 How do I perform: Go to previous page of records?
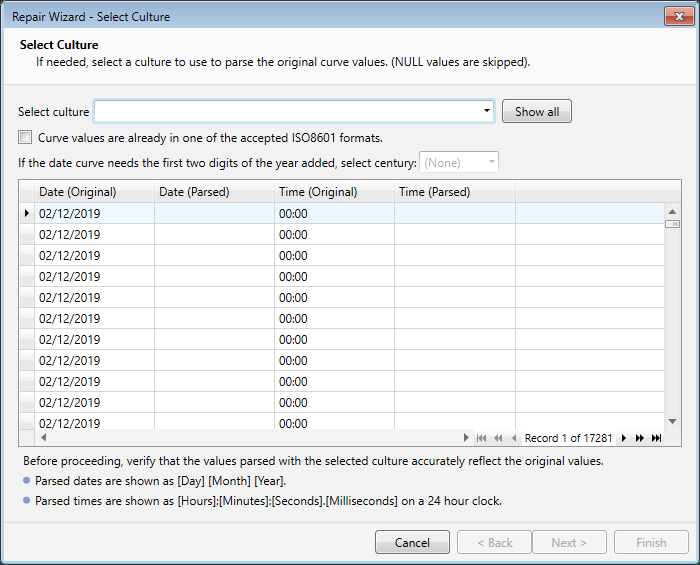coord(498,438)
